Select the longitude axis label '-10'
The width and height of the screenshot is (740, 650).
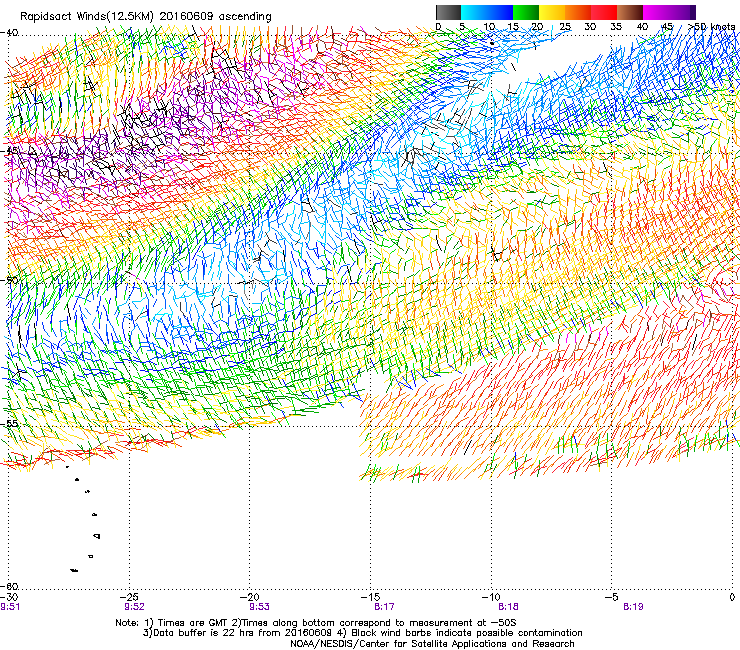click(x=491, y=598)
